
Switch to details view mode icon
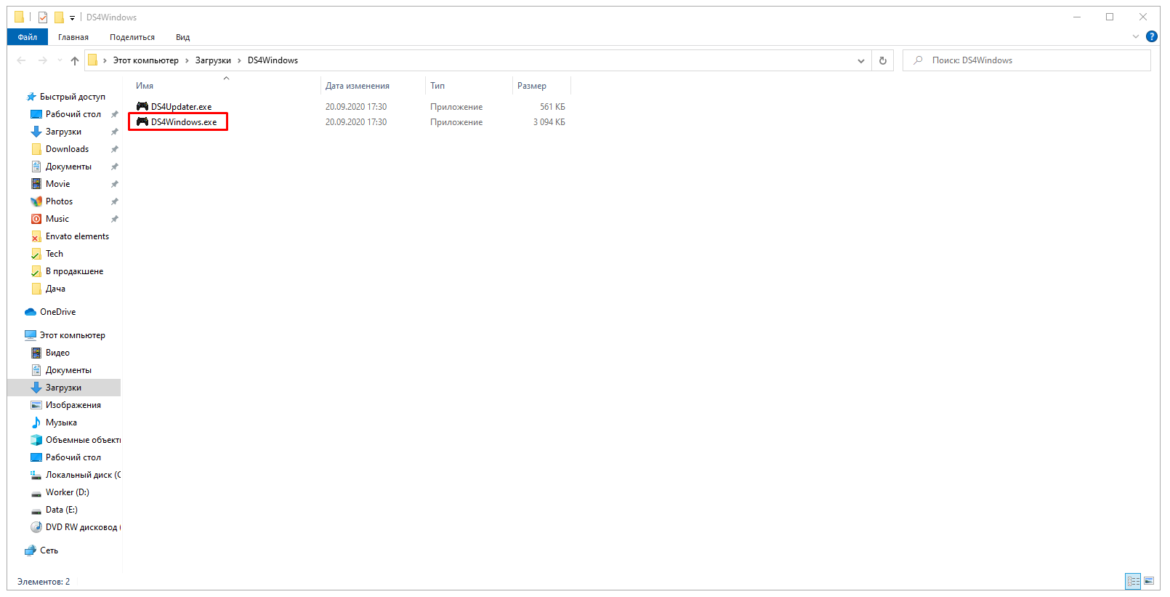point(1133,581)
